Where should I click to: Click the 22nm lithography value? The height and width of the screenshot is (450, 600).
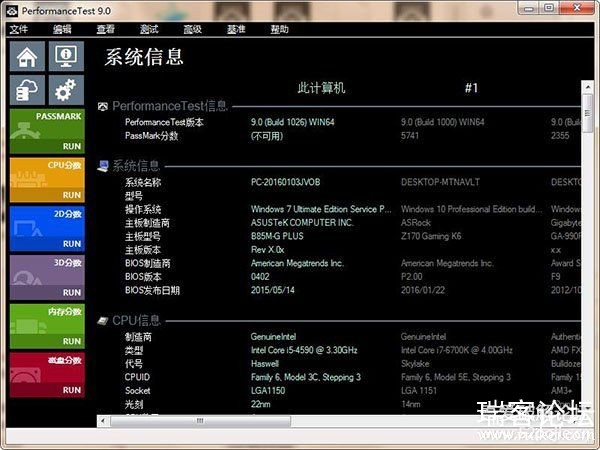click(261, 404)
